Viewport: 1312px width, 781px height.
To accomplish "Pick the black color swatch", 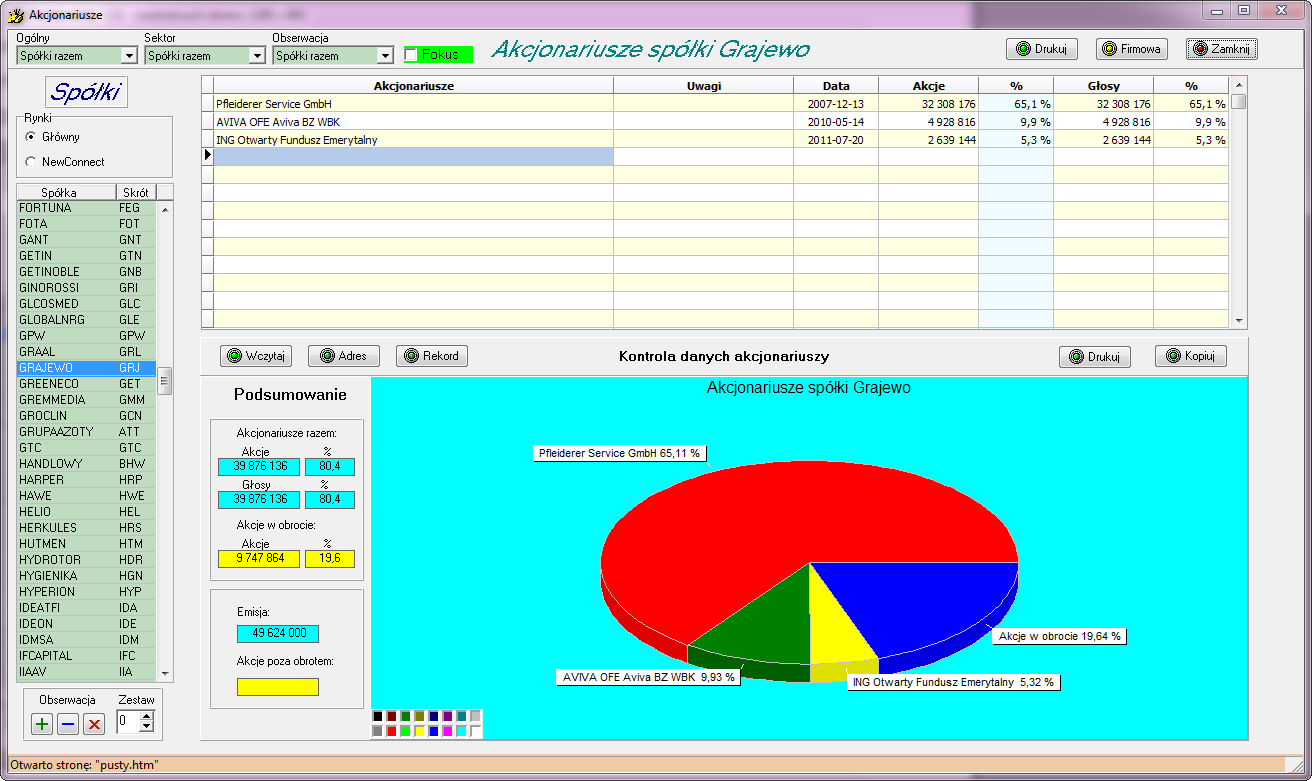I will 378,716.
